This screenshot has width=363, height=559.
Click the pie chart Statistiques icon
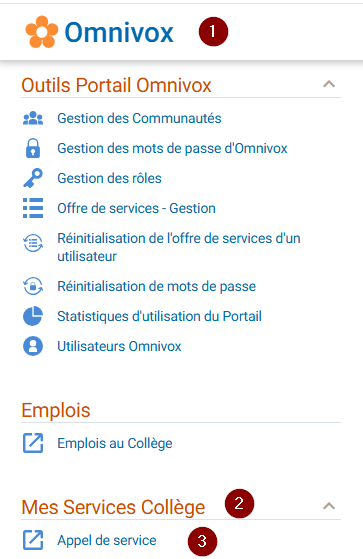point(33,316)
